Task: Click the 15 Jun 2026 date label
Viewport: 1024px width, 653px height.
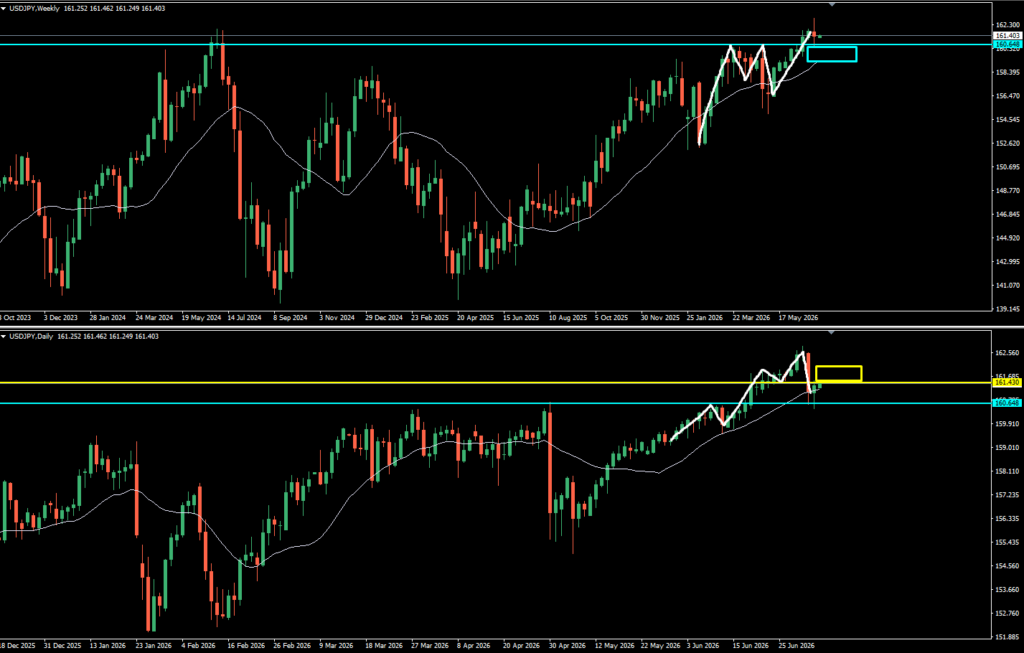Action: point(750,646)
